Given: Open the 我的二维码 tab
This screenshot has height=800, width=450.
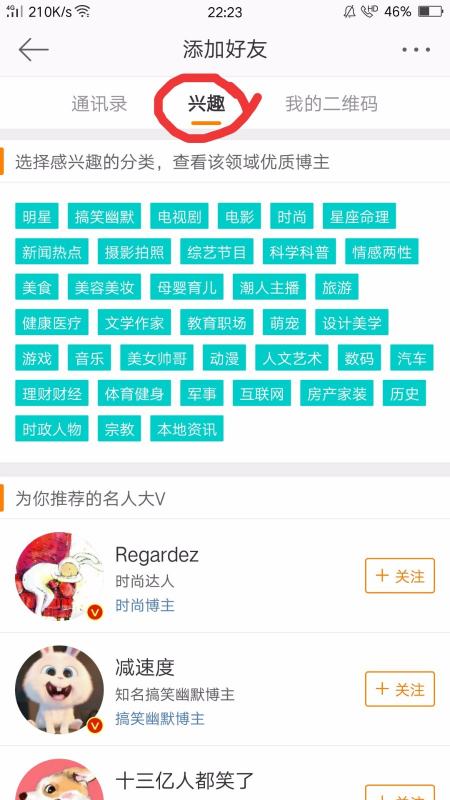Looking at the screenshot, I should click(332, 104).
